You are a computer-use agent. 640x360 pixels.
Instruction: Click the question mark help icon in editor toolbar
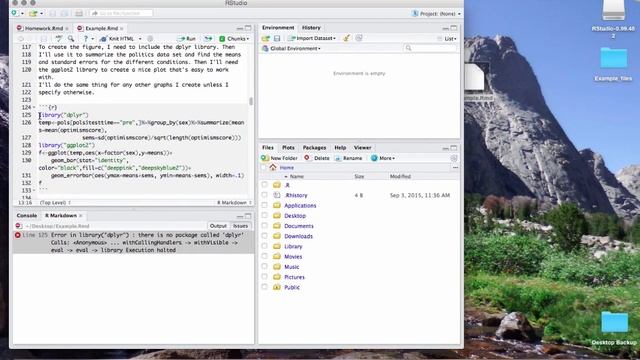(85, 38)
